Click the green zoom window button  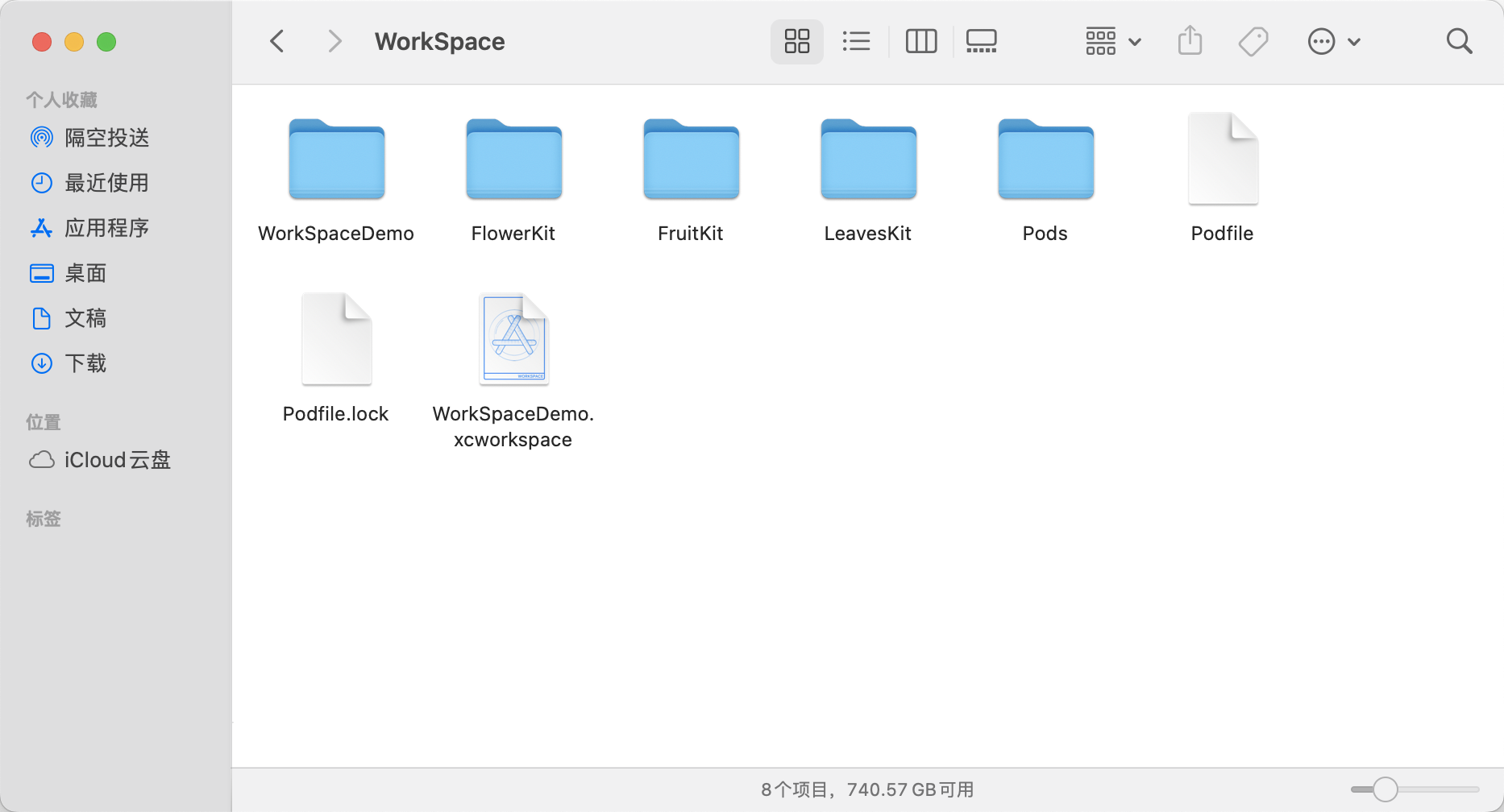point(106,42)
